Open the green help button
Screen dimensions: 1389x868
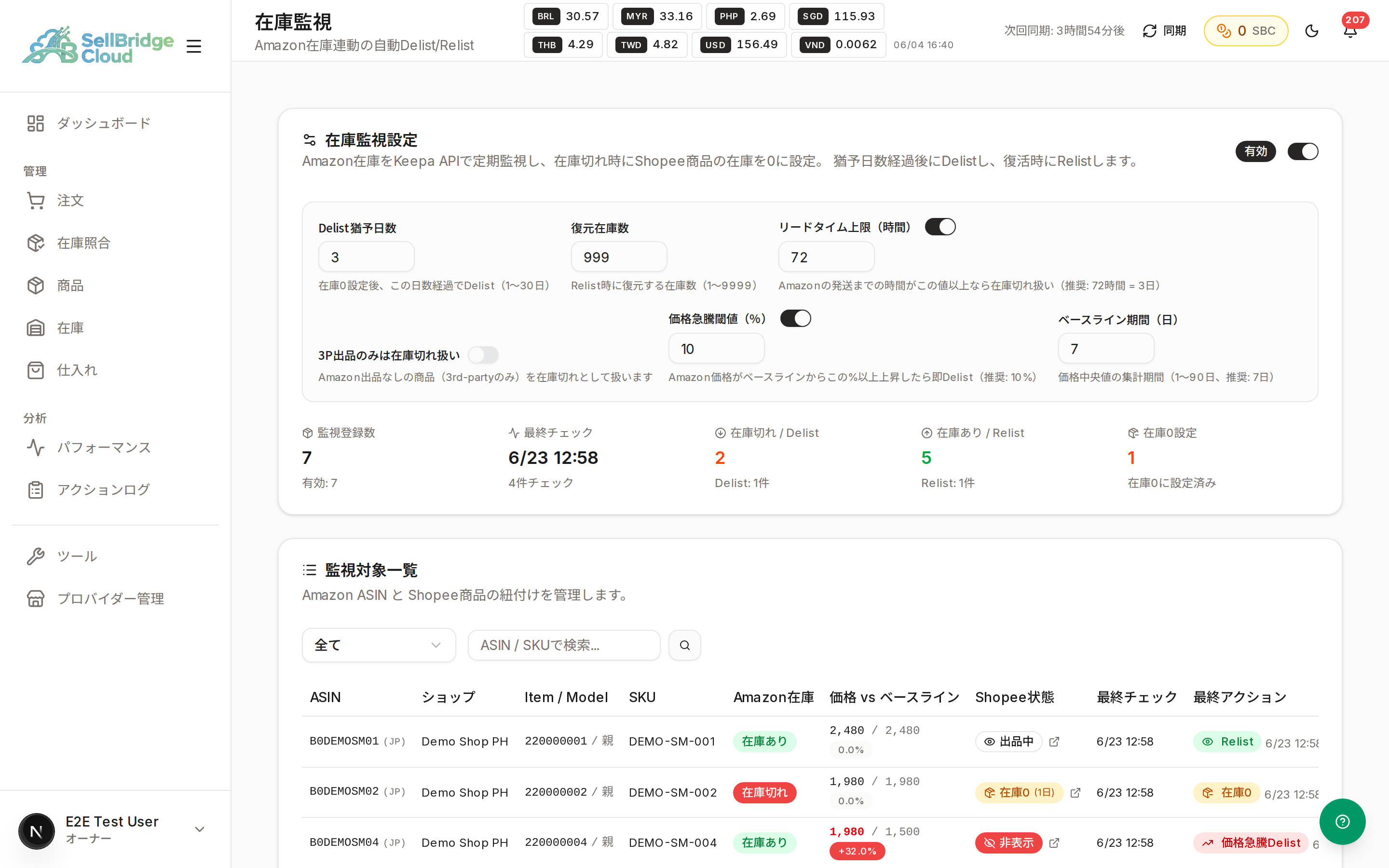point(1342,822)
